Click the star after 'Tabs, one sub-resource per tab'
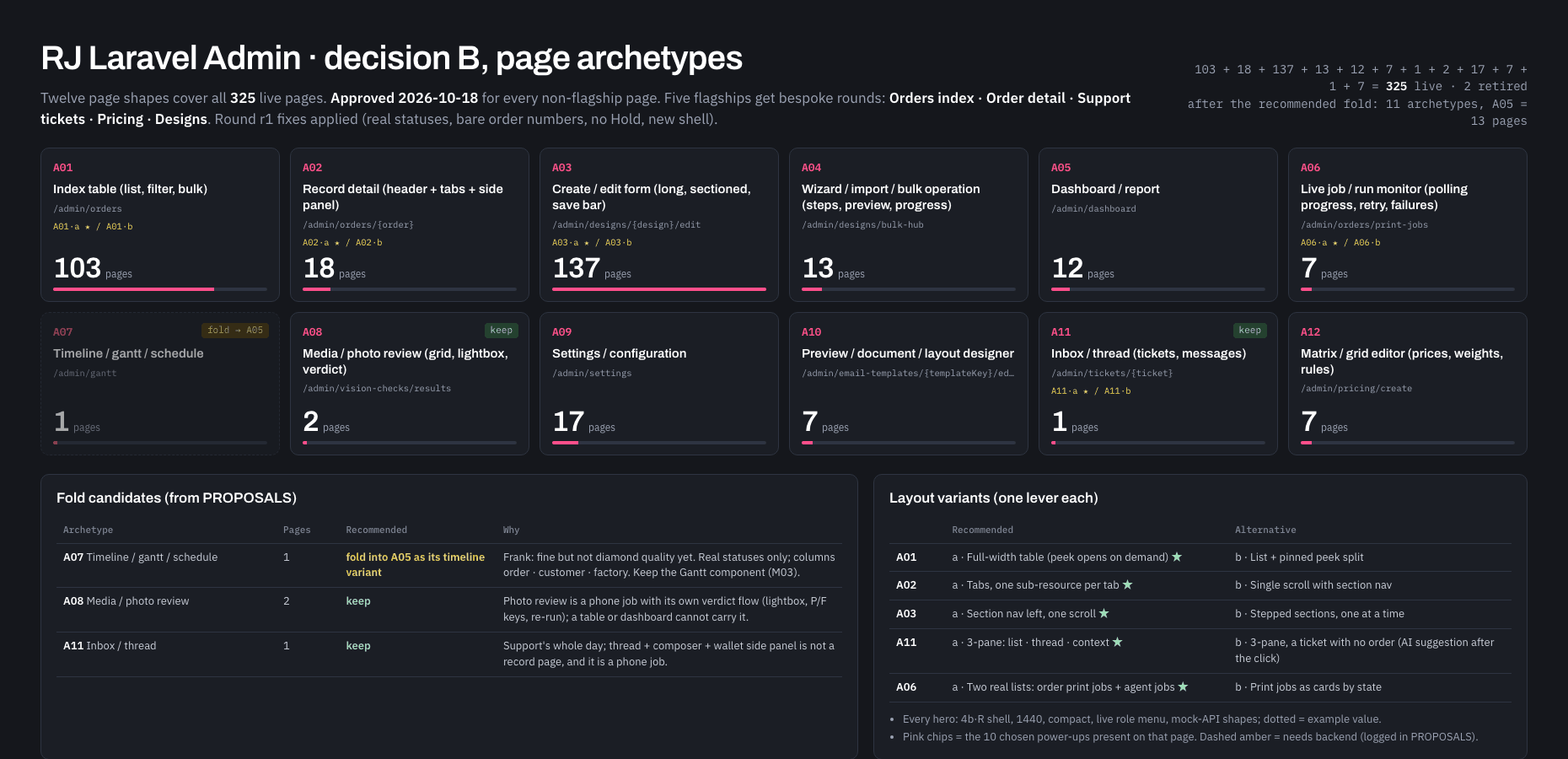1568x759 pixels. 1128,584
